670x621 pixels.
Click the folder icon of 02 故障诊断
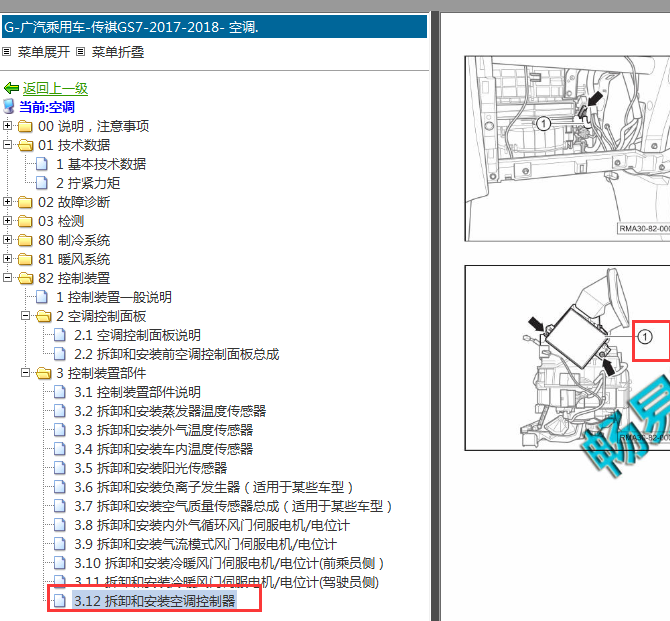click(25, 202)
